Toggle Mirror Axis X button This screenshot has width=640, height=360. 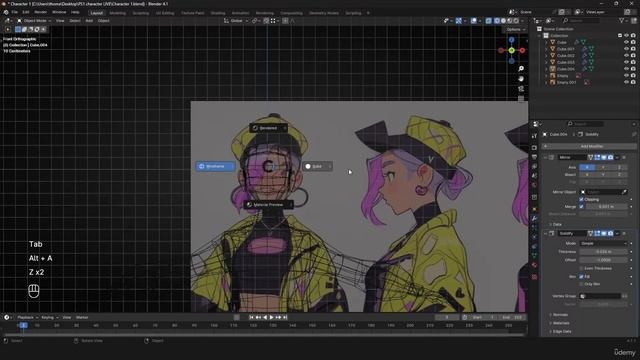pyautogui.click(x=587, y=167)
